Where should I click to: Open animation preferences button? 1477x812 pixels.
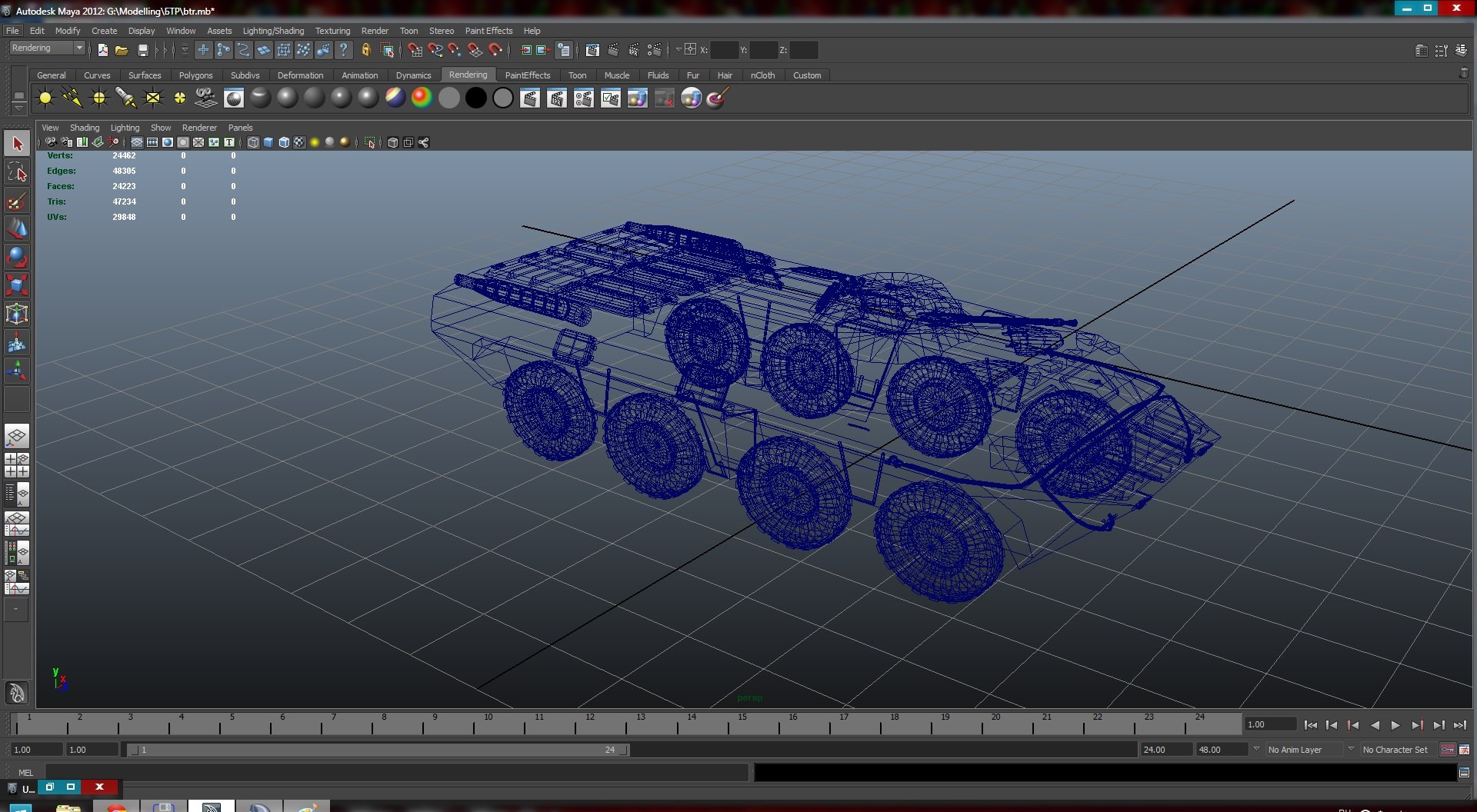pos(1465,750)
